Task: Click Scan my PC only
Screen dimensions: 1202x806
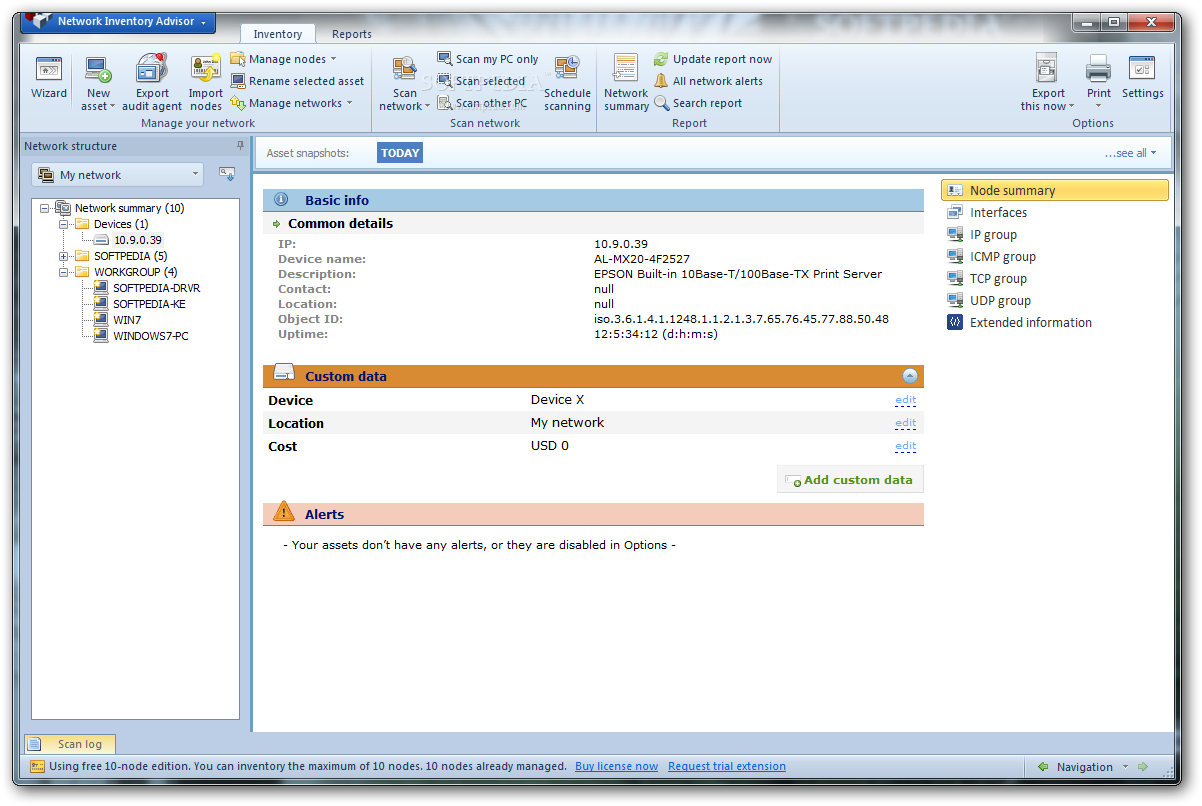Action: 488,59
